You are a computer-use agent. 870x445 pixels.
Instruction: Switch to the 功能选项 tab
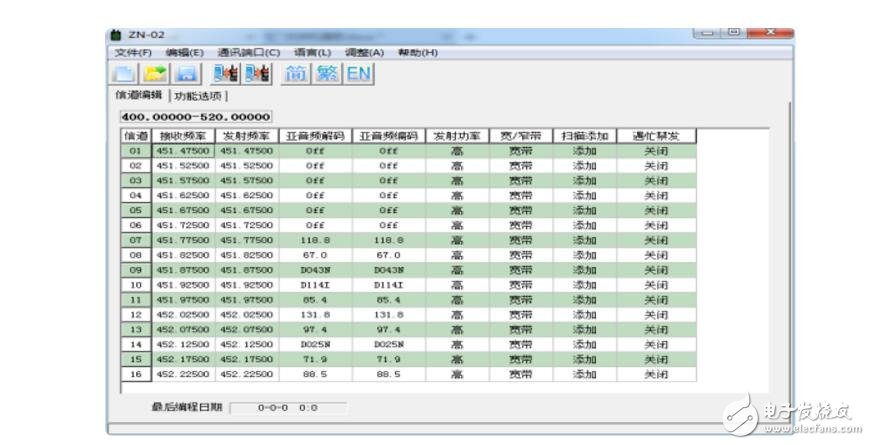(198, 96)
